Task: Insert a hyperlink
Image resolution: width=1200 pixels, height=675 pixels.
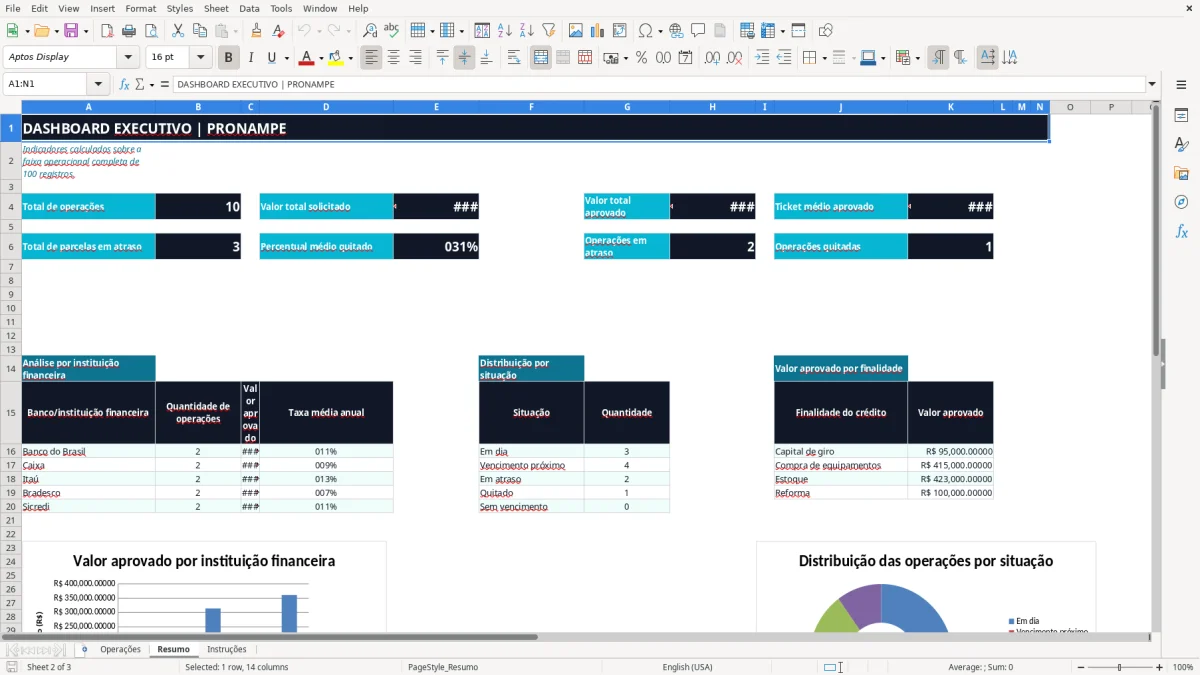Action: tap(676, 31)
